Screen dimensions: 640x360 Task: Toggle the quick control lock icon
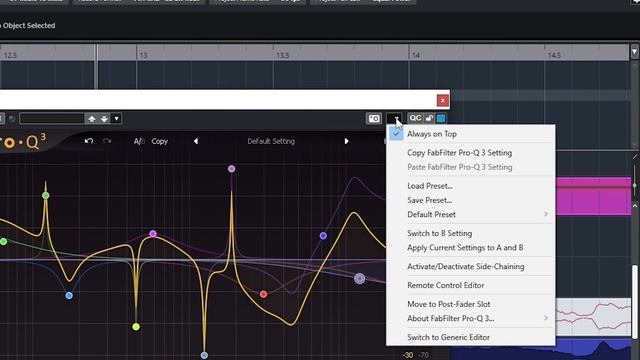pyautogui.click(x=429, y=118)
